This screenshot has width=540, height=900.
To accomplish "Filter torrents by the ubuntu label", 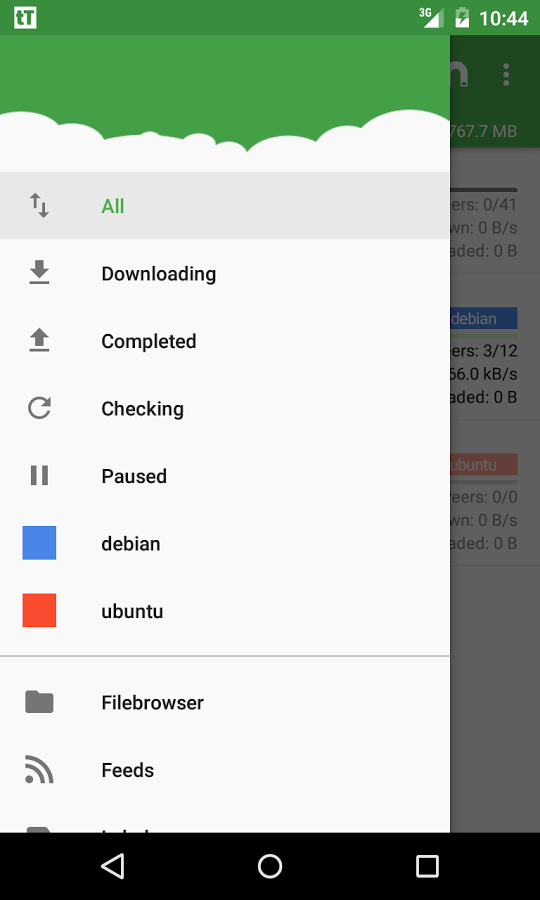I will coord(225,611).
